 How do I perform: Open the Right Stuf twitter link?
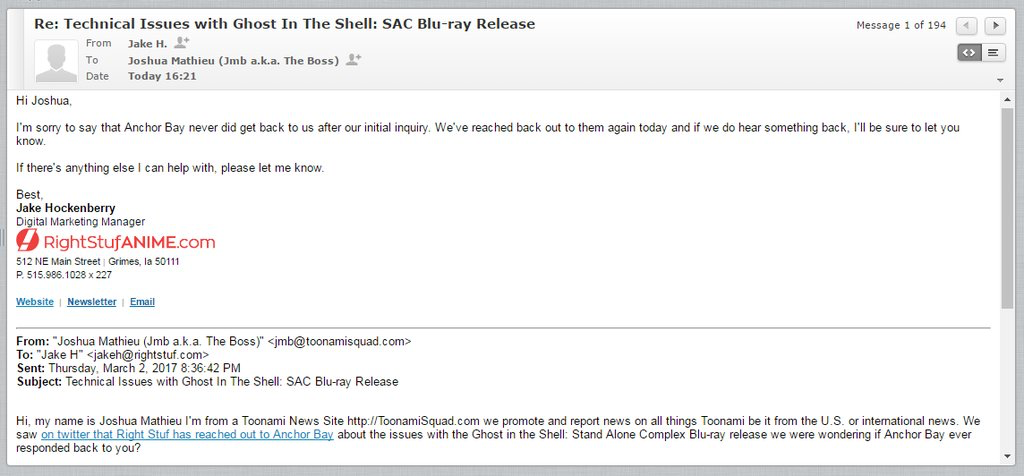coord(187,435)
